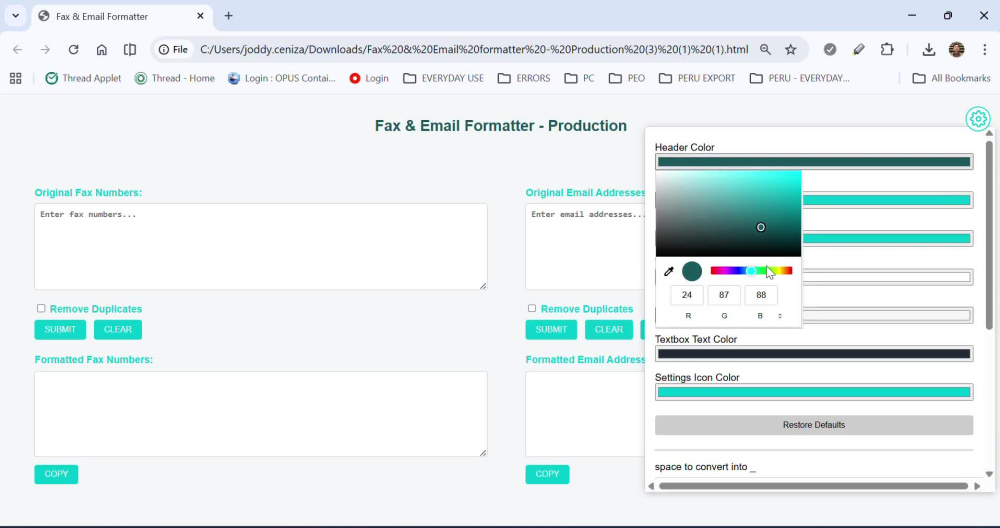The width and height of the screenshot is (1000, 528).
Task: Click the B value field showing 88
Action: (761, 295)
